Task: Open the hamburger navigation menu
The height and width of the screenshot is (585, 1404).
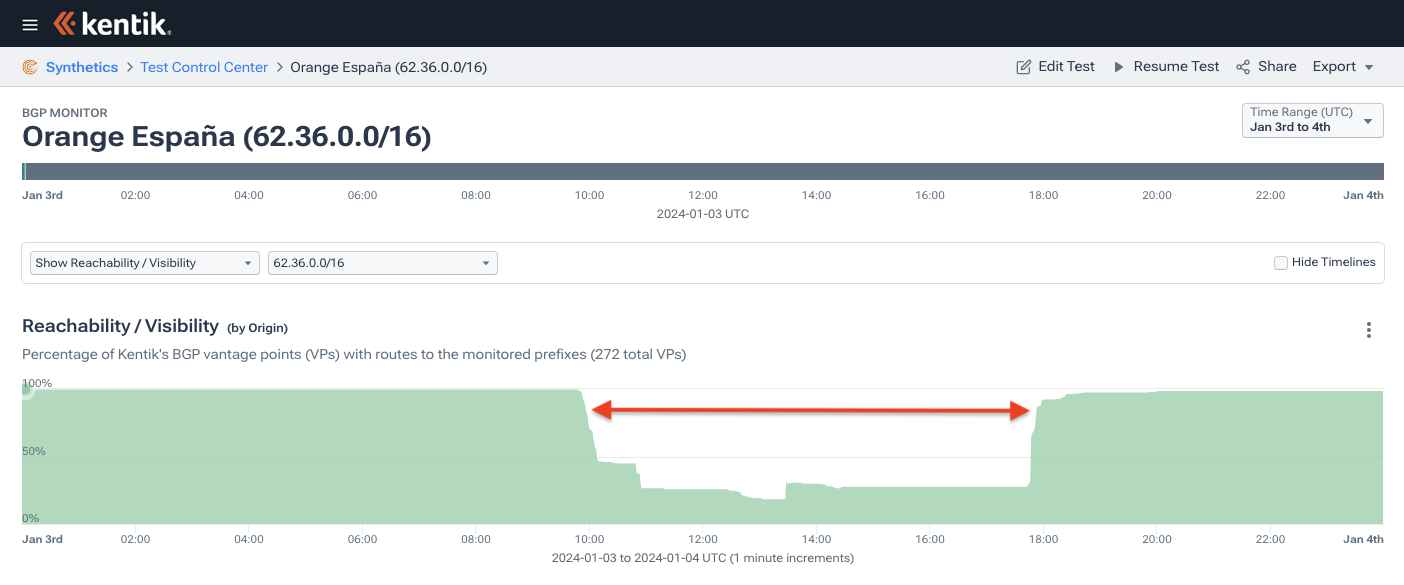Action: coord(30,24)
